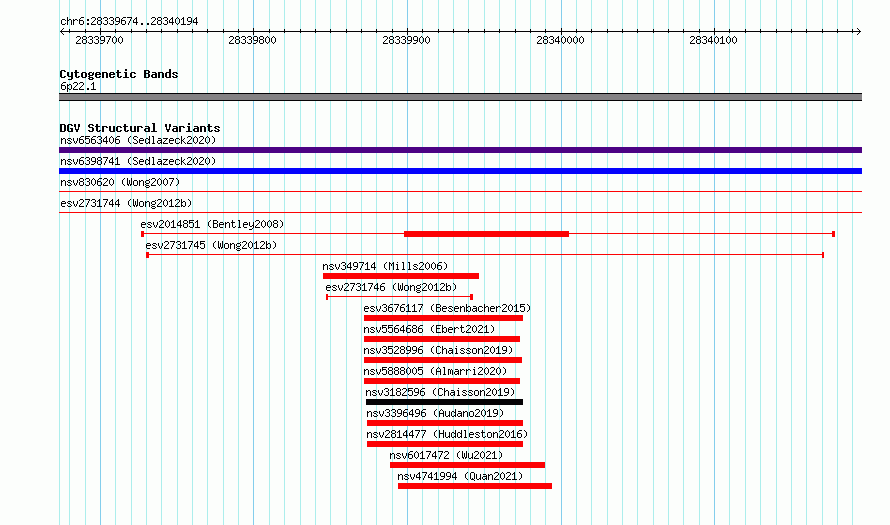
Task: Select the nsv3528996 red variant bar
Action: pyautogui.click(x=443, y=360)
